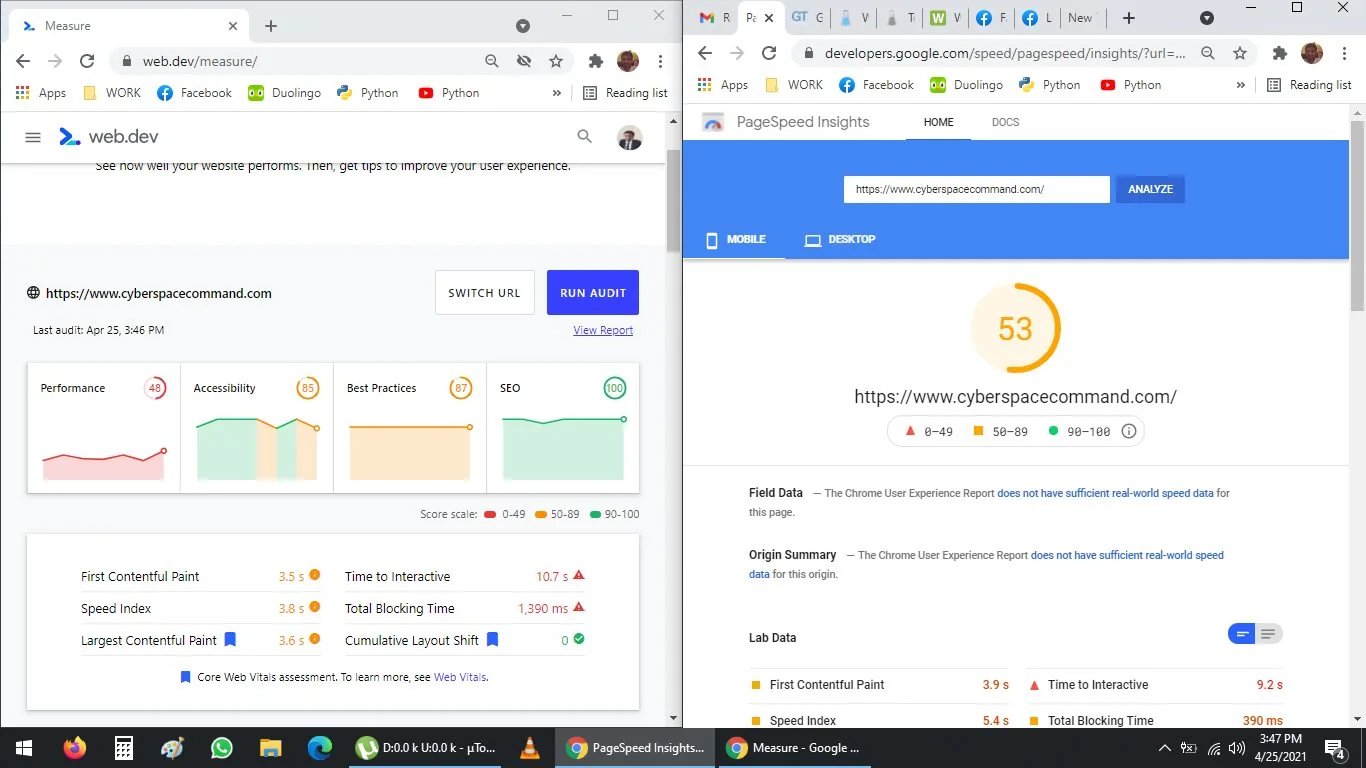Viewport: 1366px width, 768px height.
Task: Open File Explorer from the taskbar
Action: coord(270,748)
